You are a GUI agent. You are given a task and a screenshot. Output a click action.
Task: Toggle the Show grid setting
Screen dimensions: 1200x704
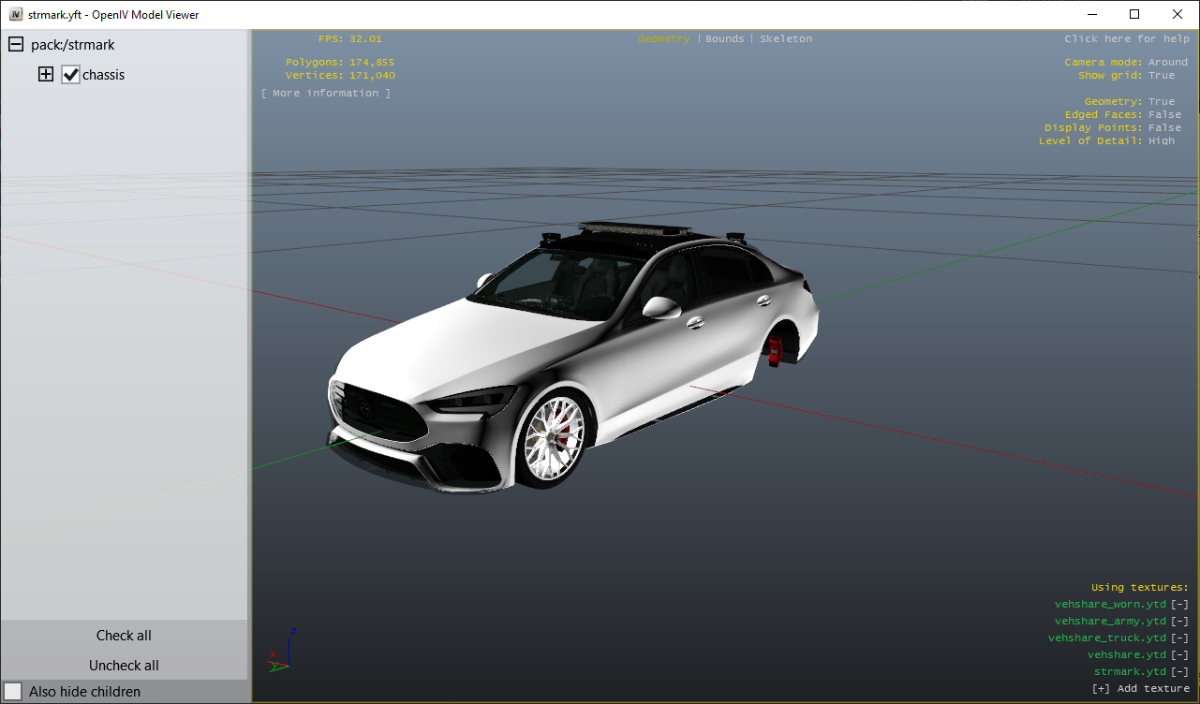pyautogui.click(x=1161, y=75)
